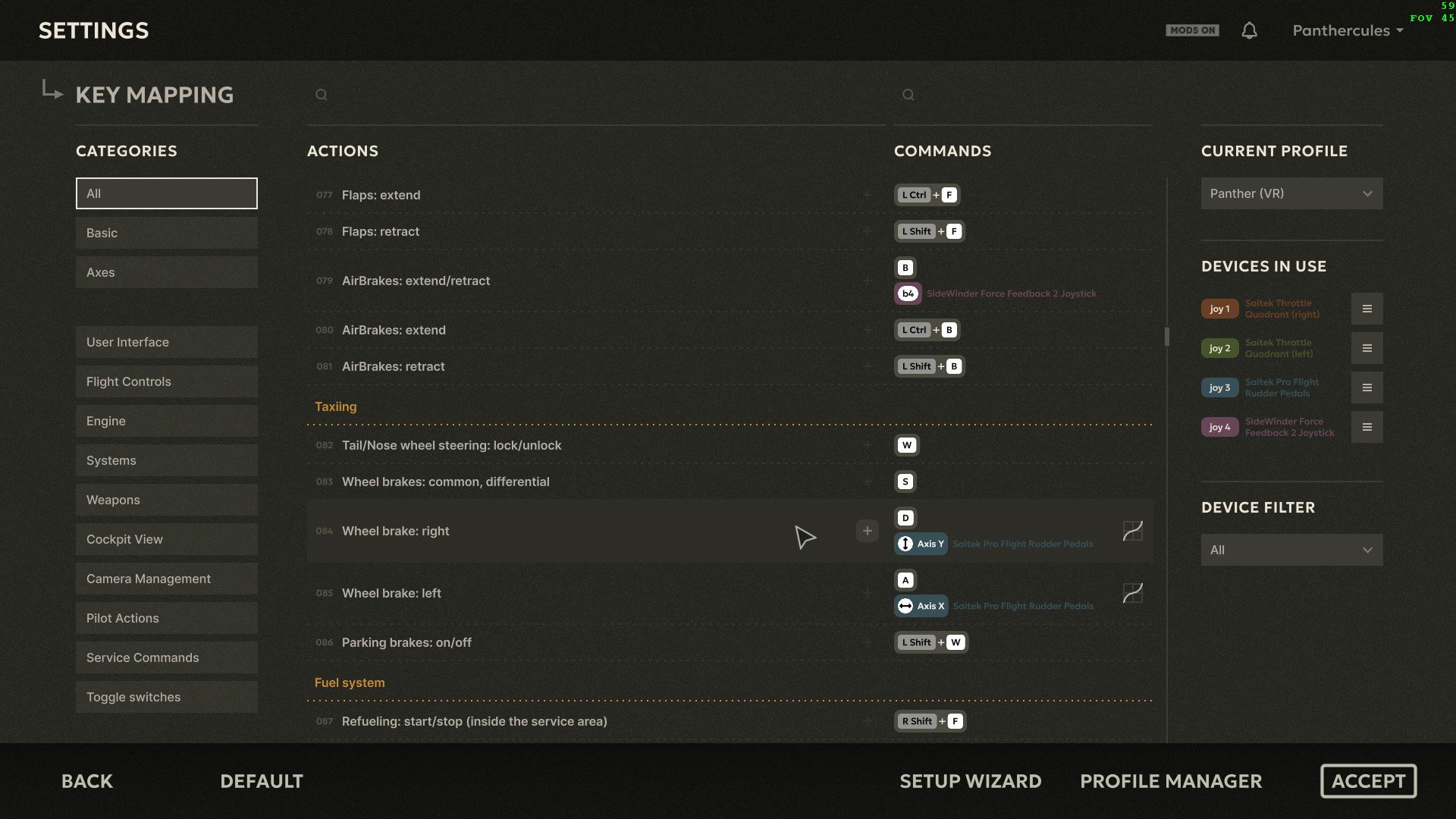This screenshot has width=1456, height=819.
Task: Click the joy 3 device tag
Action: pos(1219,388)
